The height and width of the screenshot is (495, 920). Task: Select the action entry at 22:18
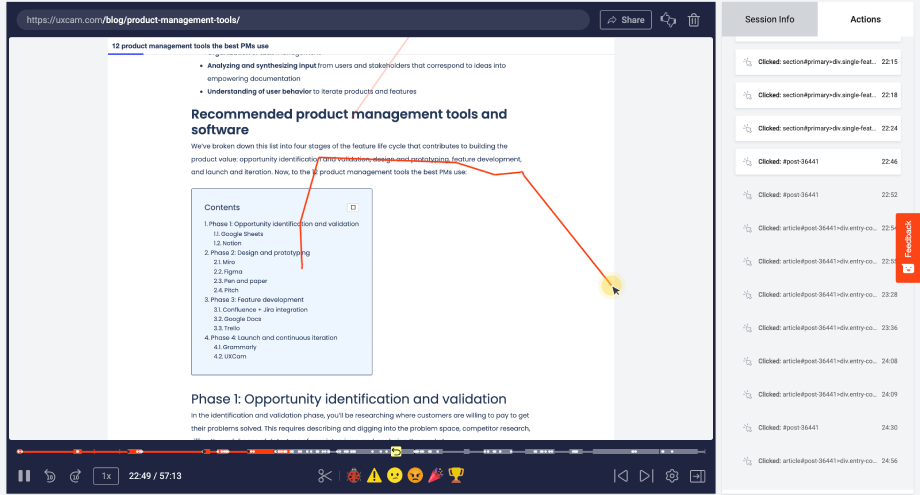[x=818, y=95]
